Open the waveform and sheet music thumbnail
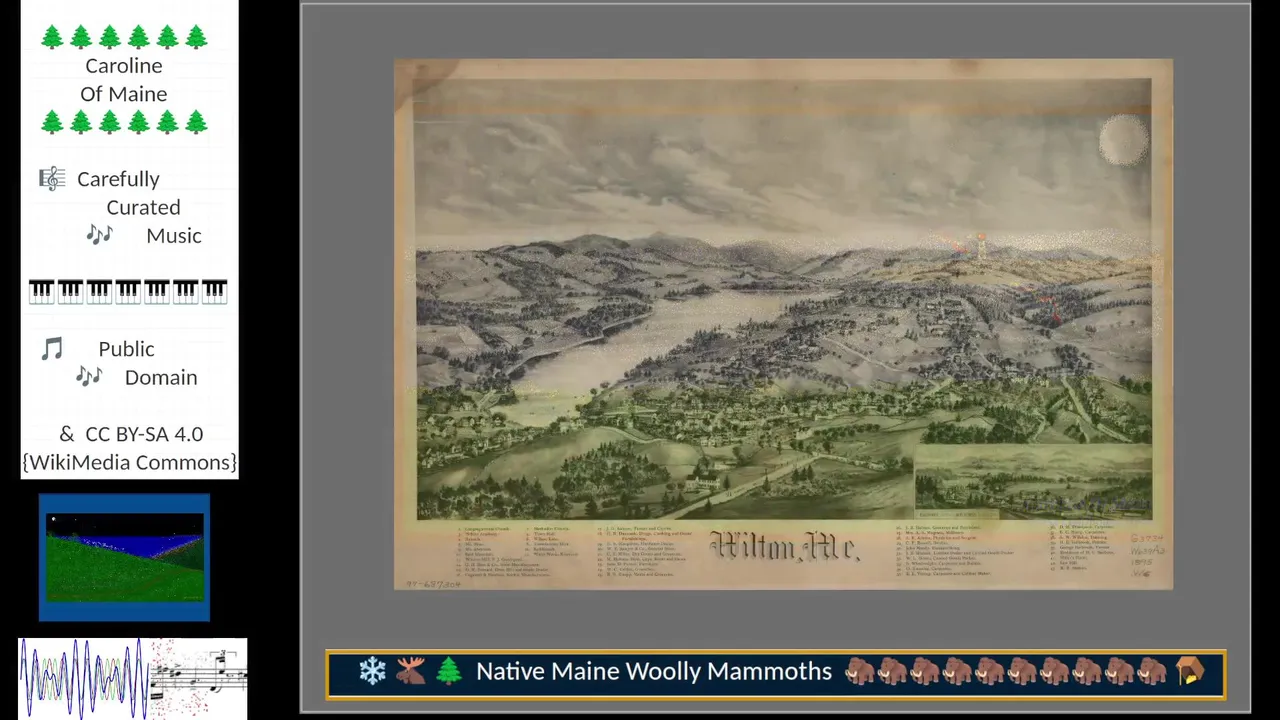Image resolution: width=1280 pixels, height=720 pixels. [132, 678]
